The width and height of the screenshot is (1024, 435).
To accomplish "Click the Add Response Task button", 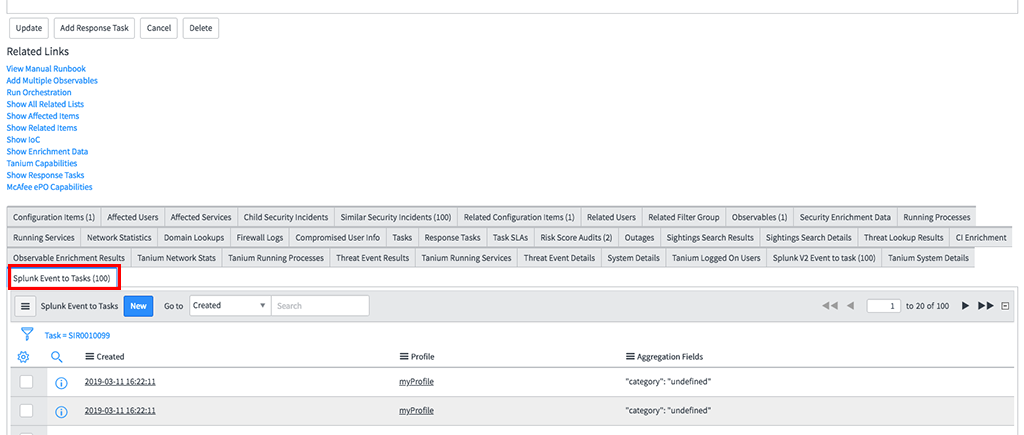I will pos(94,29).
